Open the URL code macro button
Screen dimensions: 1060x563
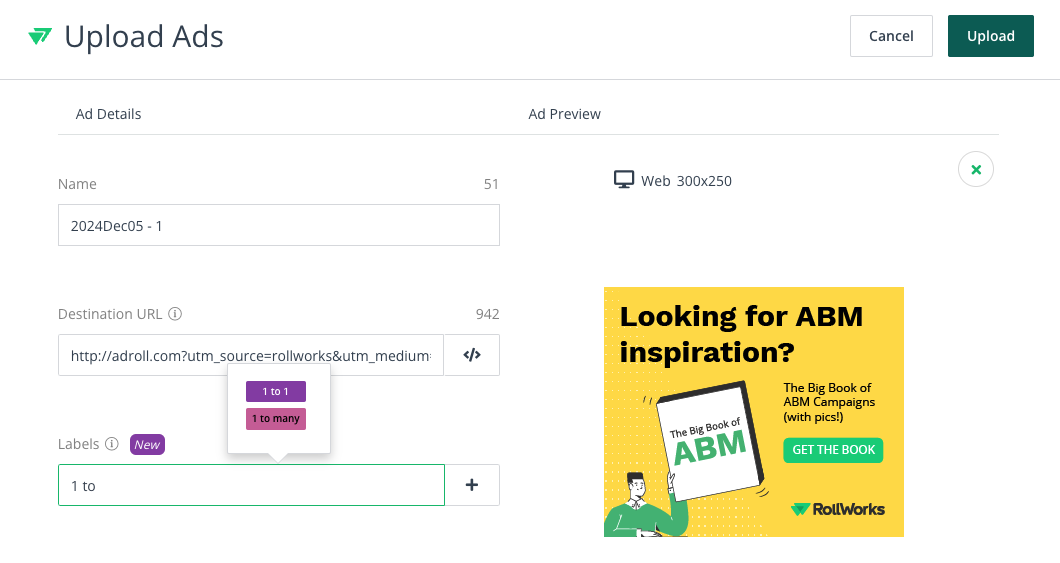pyautogui.click(x=472, y=355)
